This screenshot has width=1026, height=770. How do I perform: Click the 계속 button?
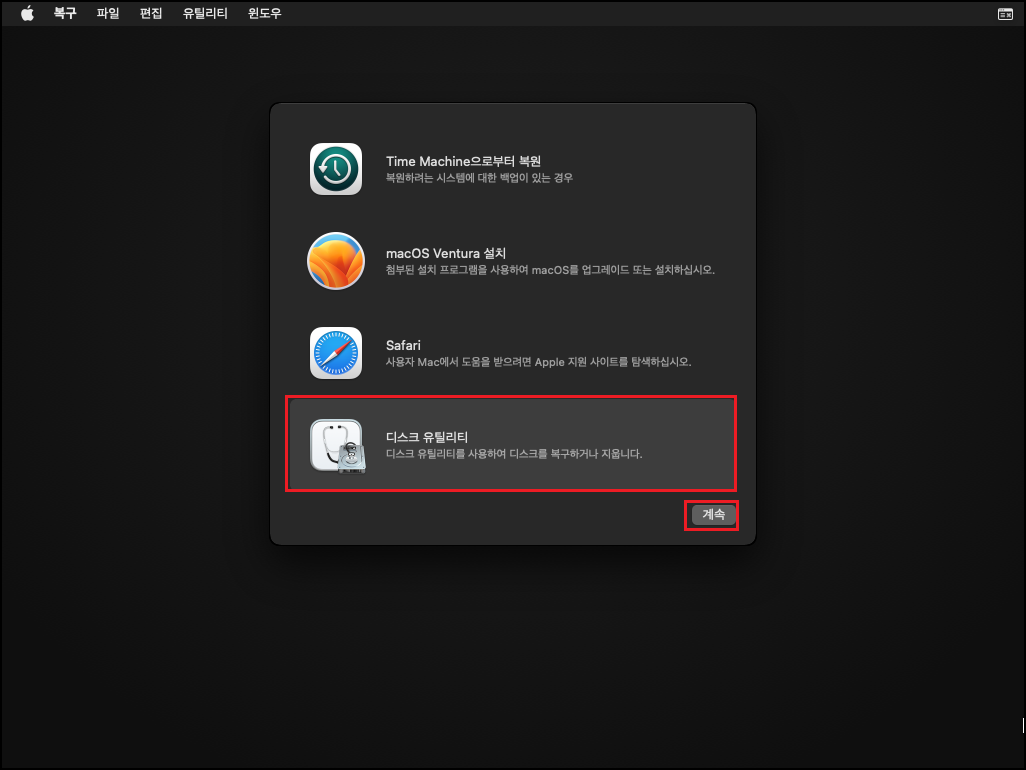(713, 515)
